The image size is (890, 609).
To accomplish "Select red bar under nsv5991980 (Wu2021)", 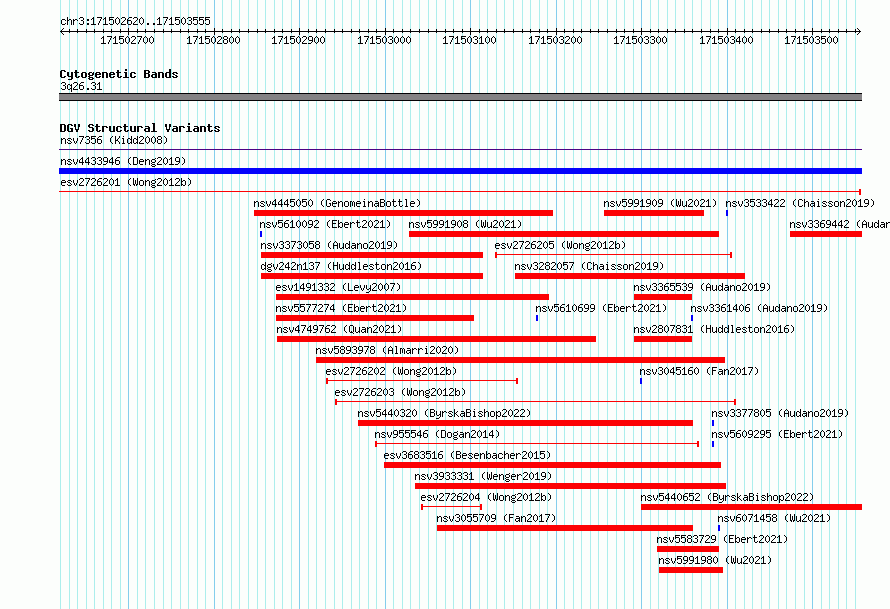I will [691, 570].
